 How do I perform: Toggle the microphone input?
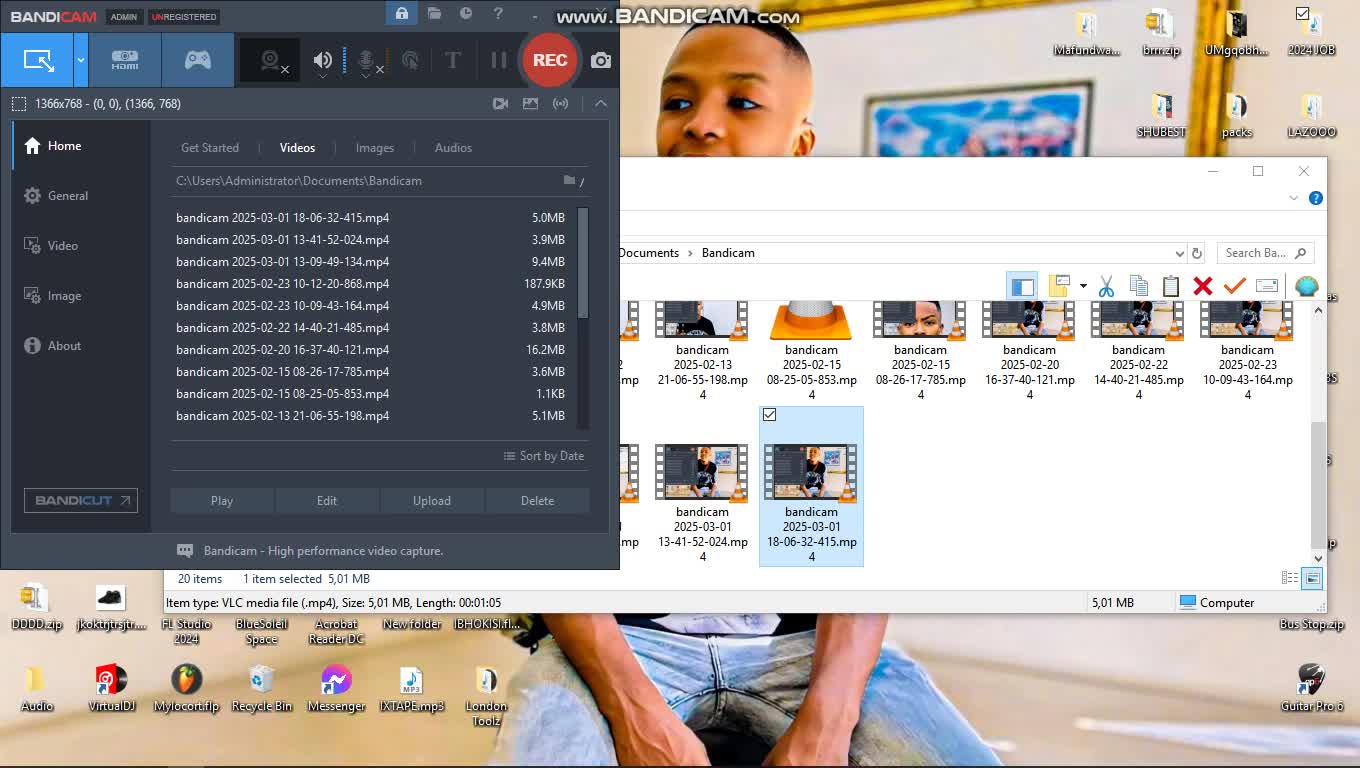click(x=367, y=61)
